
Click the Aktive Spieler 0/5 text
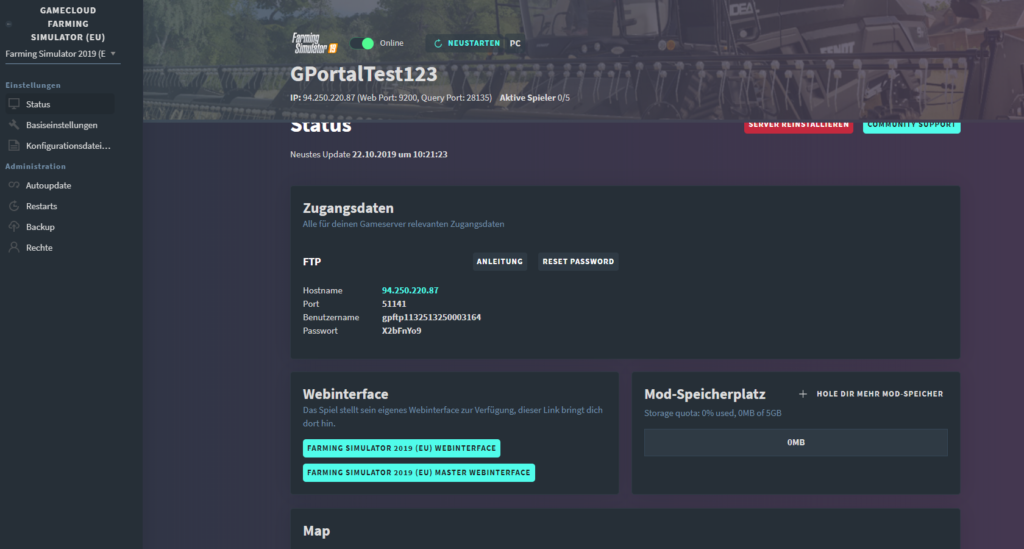(x=535, y=98)
